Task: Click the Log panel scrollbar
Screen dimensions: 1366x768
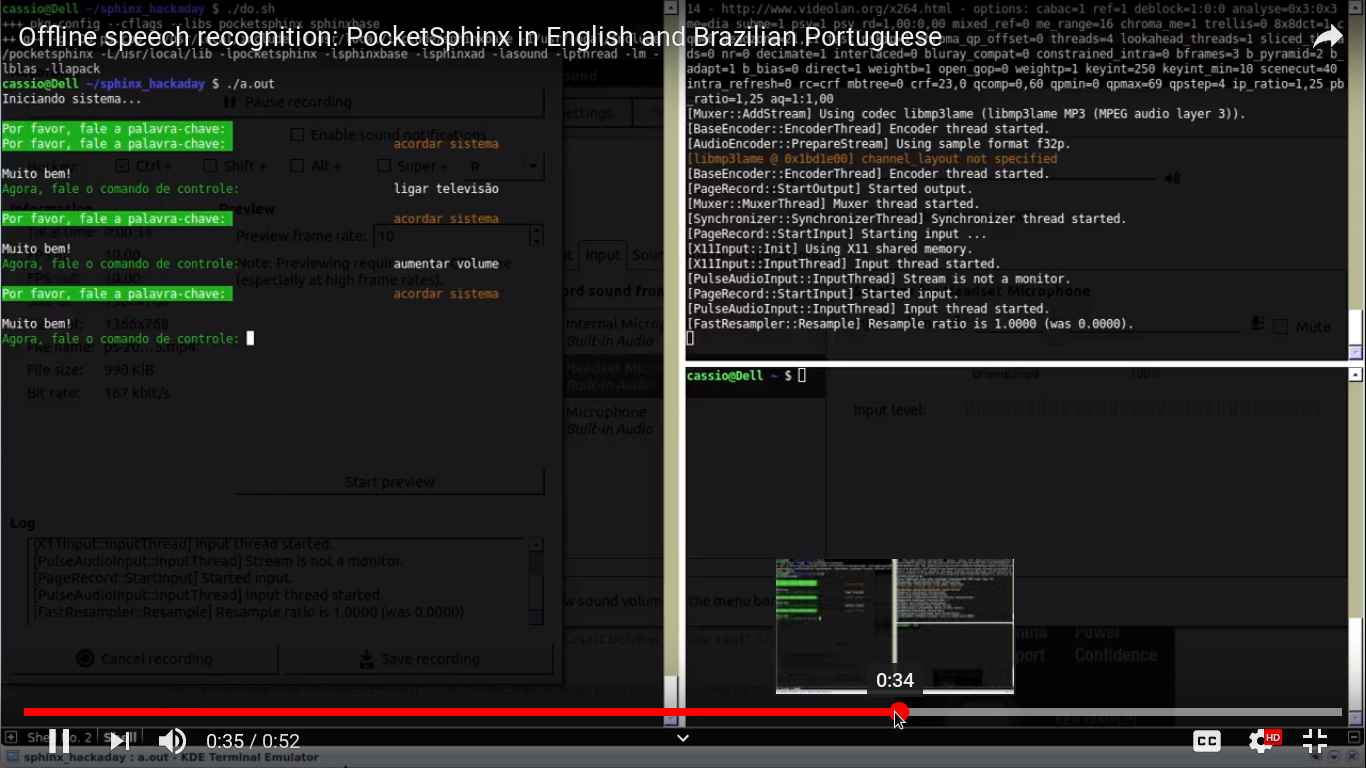Action: click(x=536, y=581)
